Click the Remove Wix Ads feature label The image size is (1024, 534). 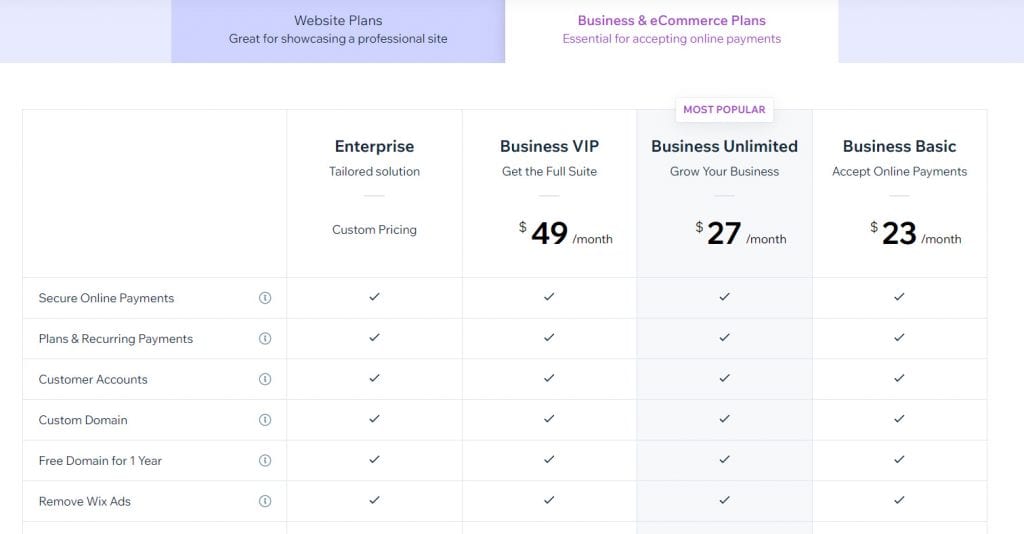[84, 501]
